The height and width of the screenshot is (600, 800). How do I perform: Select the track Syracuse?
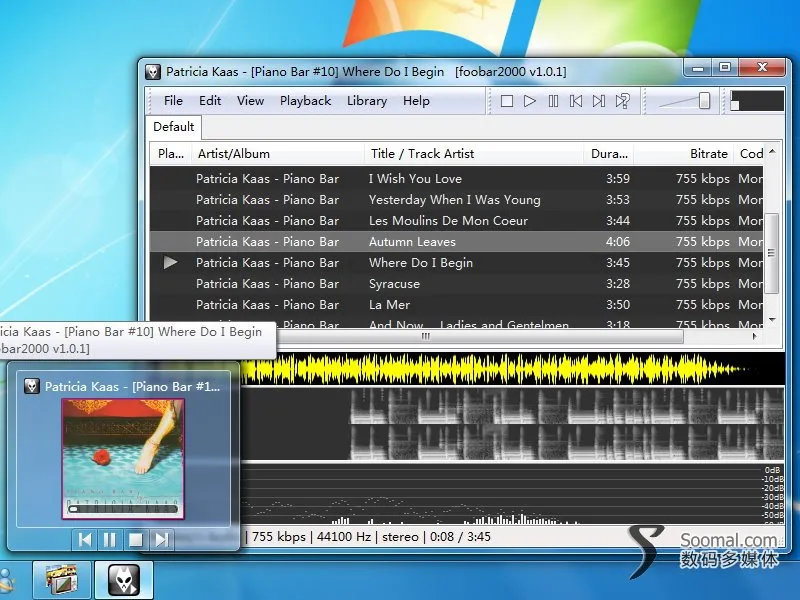457,284
